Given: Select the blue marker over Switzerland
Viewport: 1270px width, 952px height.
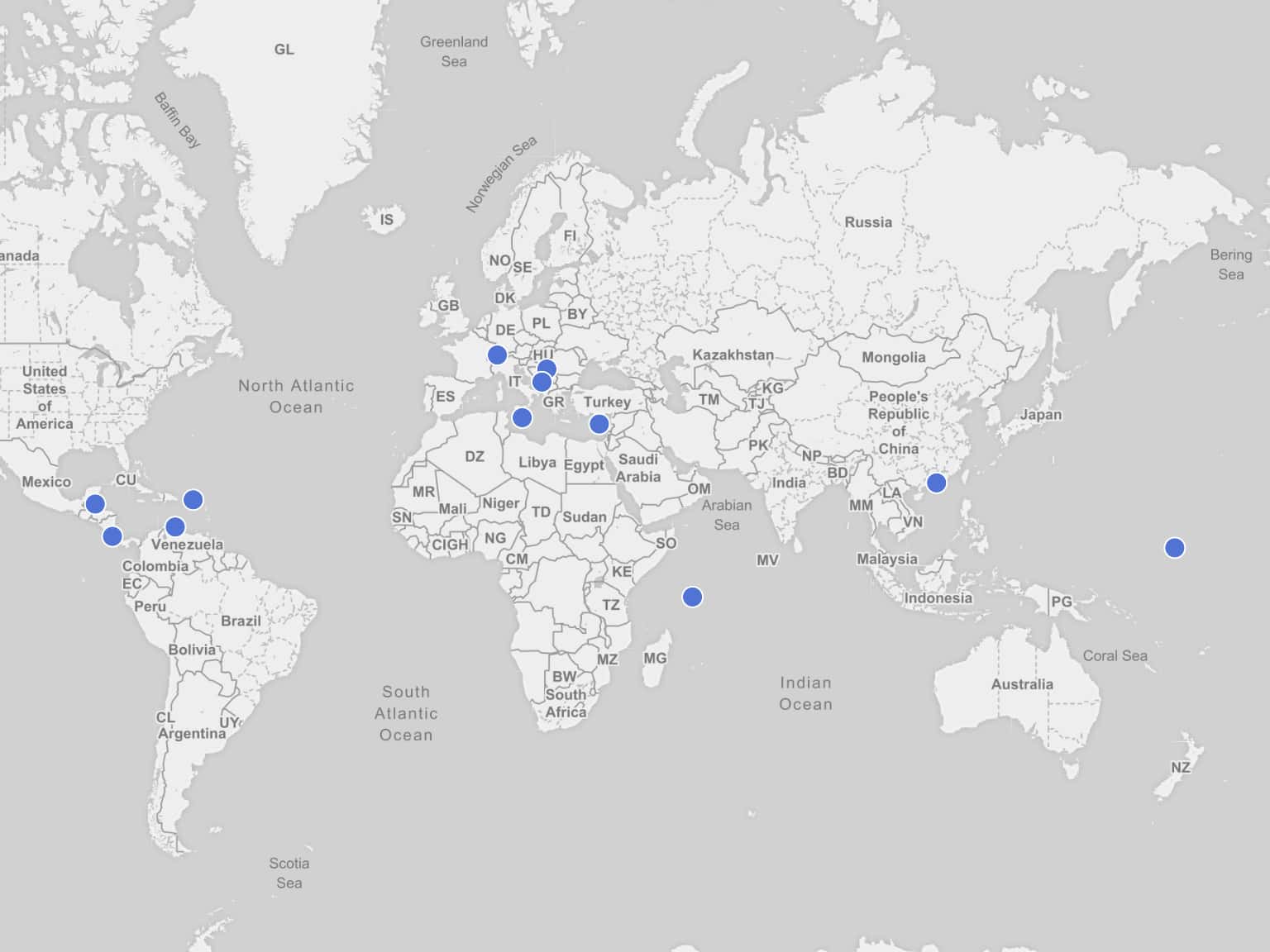Looking at the screenshot, I should tap(497, 355).
